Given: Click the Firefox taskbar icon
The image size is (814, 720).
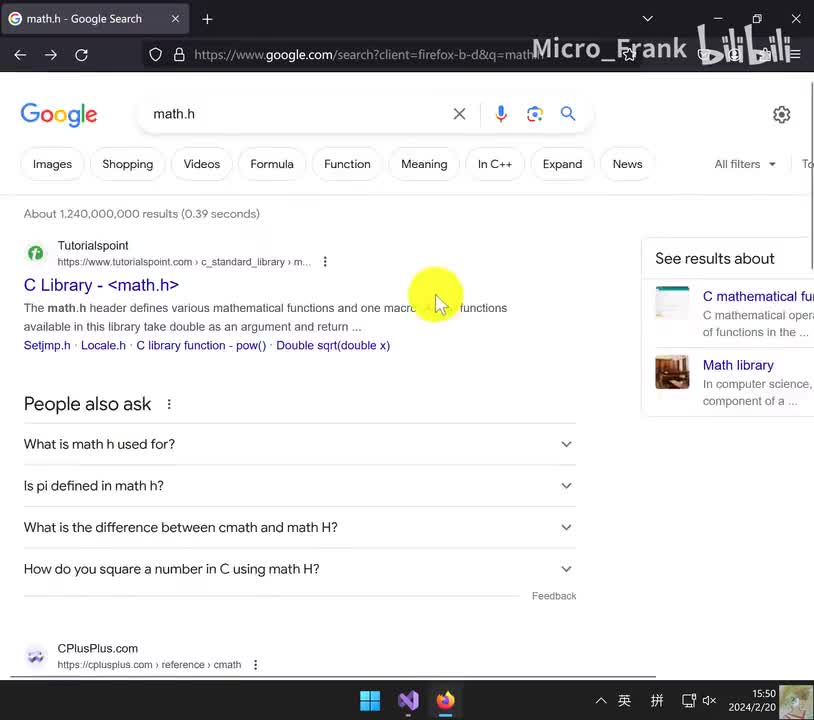Looking at the screenshot, I should tap(445, 700).
